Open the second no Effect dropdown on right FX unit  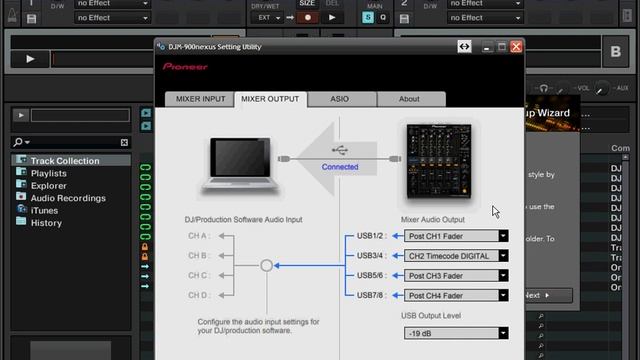[485, 18]
